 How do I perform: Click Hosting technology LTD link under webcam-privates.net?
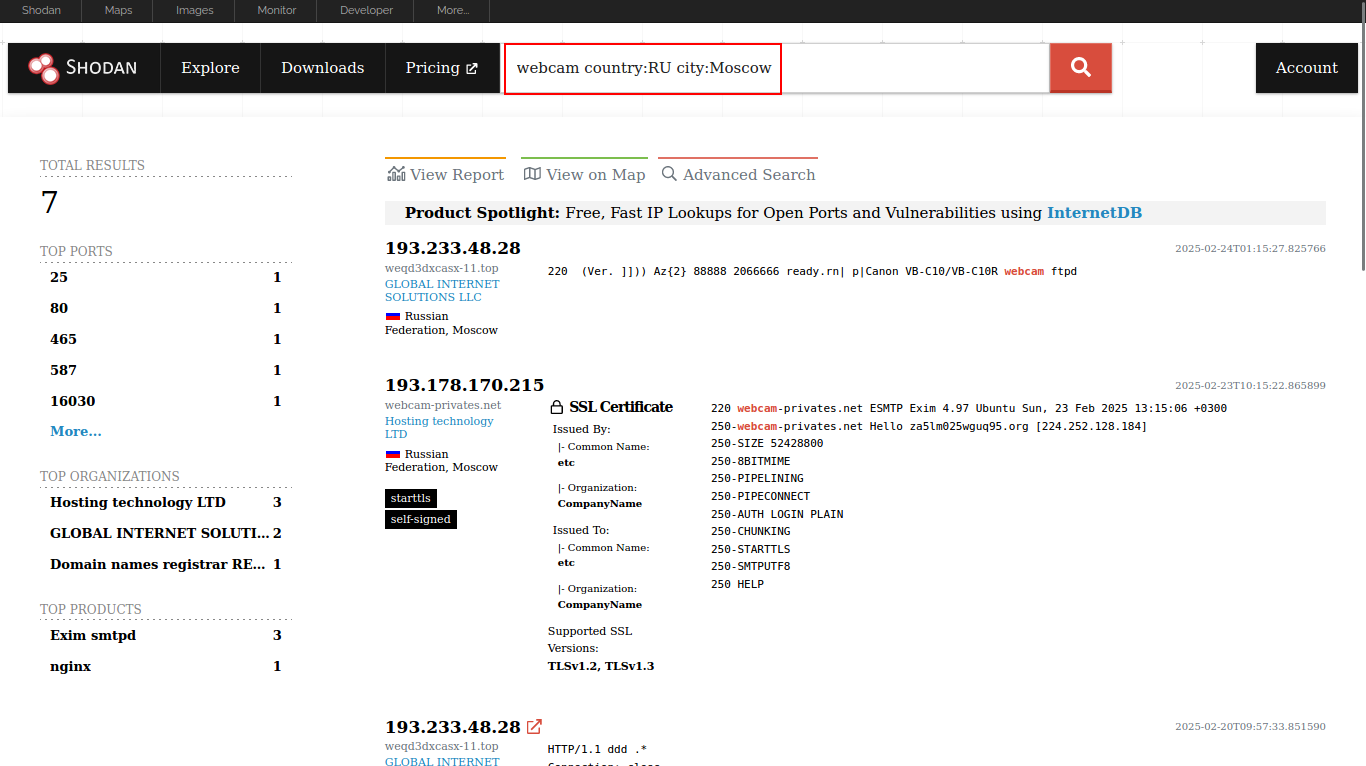[x=439, y=428]
